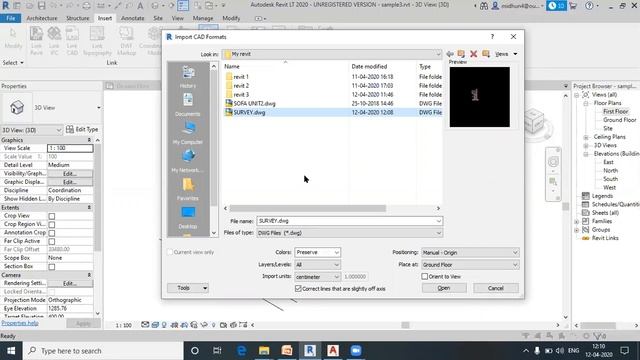
Task: Open the Tools dropdown button
Action: [x=188, y=288]
